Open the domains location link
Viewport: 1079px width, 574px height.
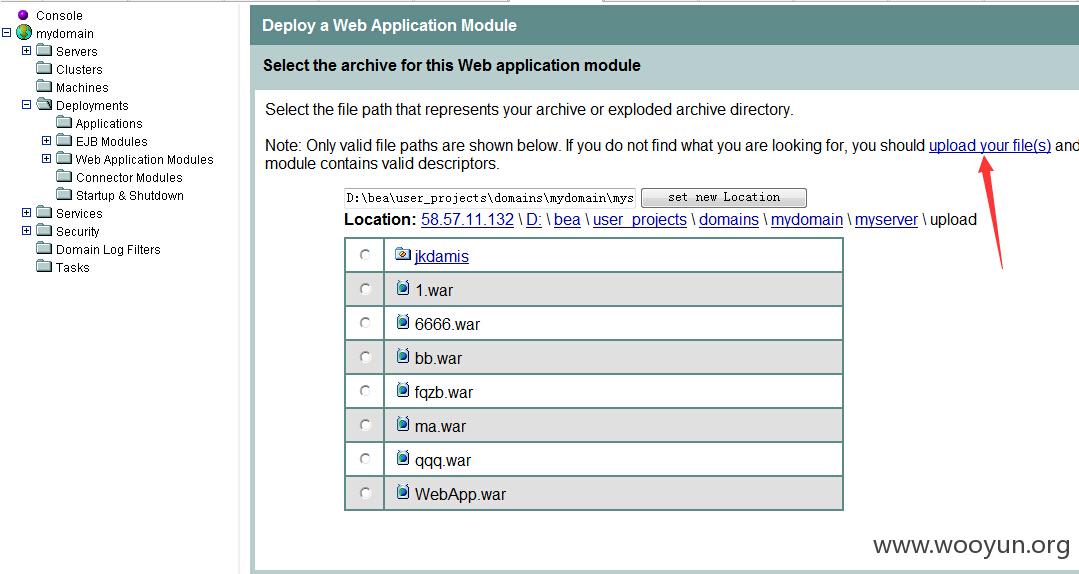729,220
